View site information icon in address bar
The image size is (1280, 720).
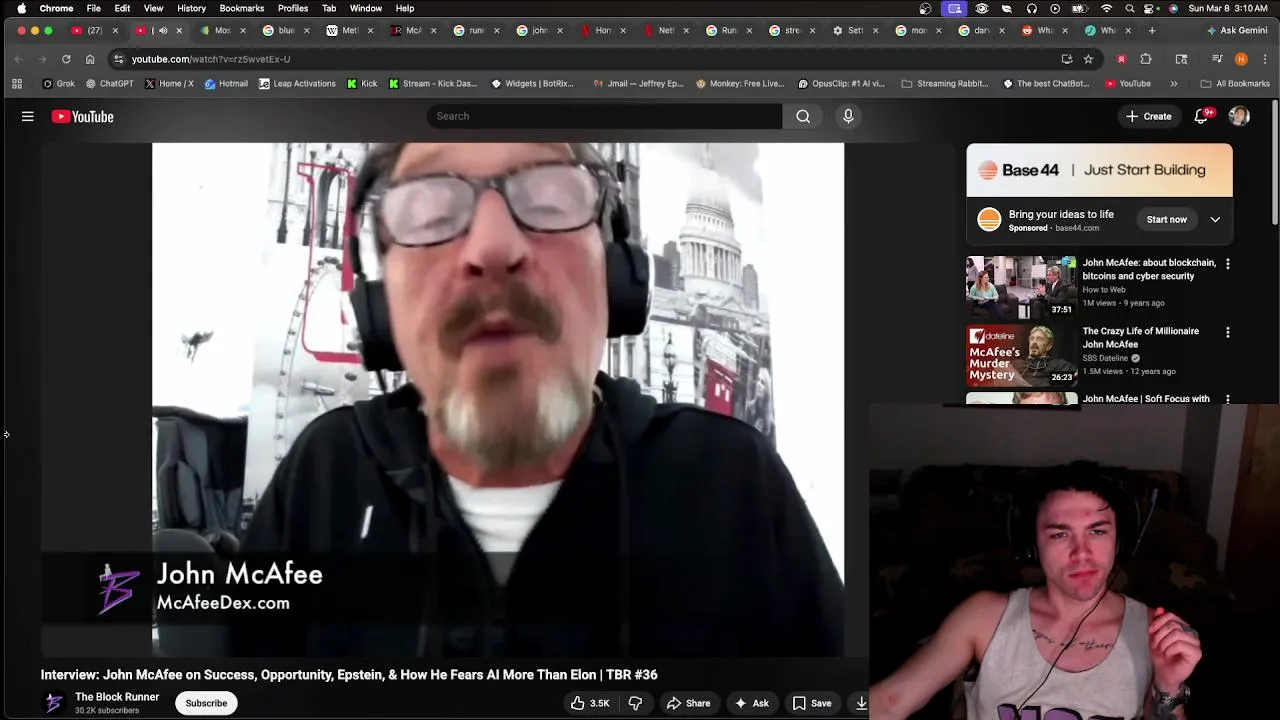point(119,59)
